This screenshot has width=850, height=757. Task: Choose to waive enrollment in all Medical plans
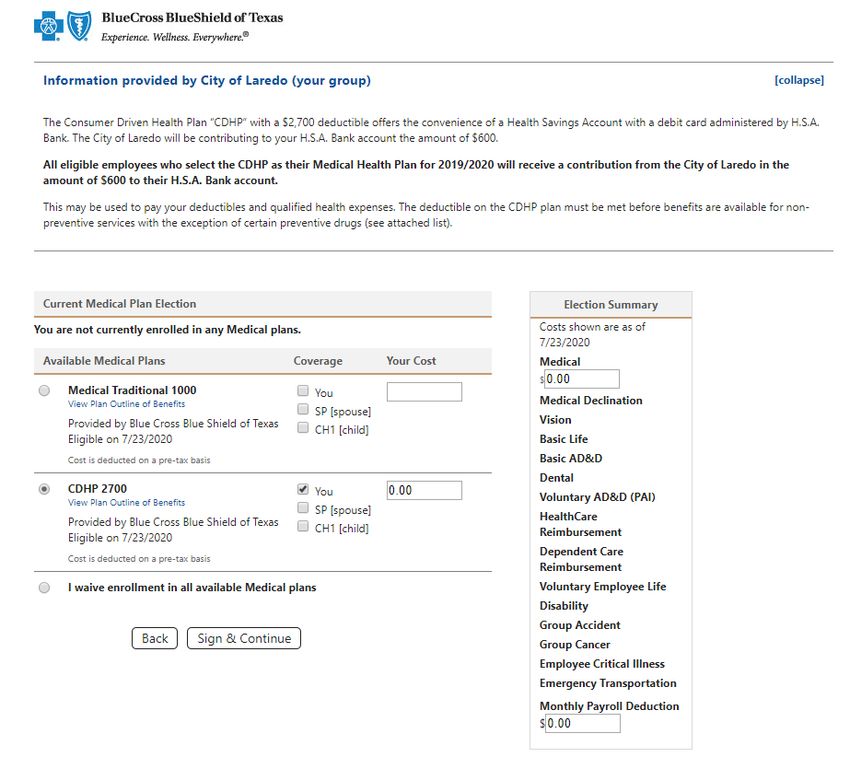coord(44,588)
